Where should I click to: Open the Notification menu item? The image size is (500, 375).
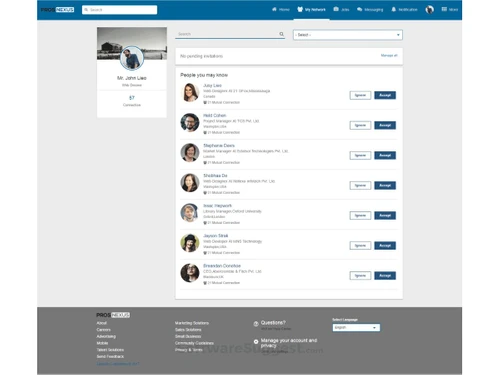point(404,9)
